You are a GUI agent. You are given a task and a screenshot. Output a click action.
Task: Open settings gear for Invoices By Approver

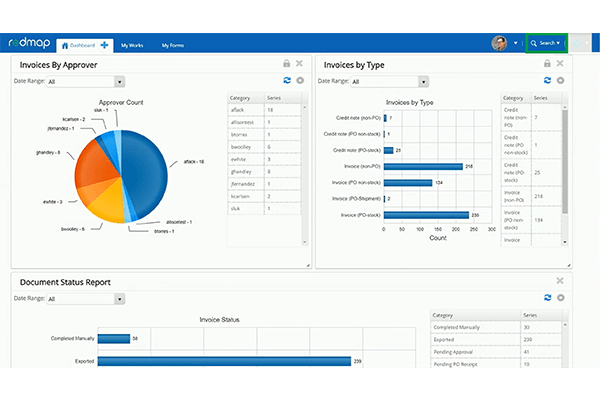(x=299, y=80)
